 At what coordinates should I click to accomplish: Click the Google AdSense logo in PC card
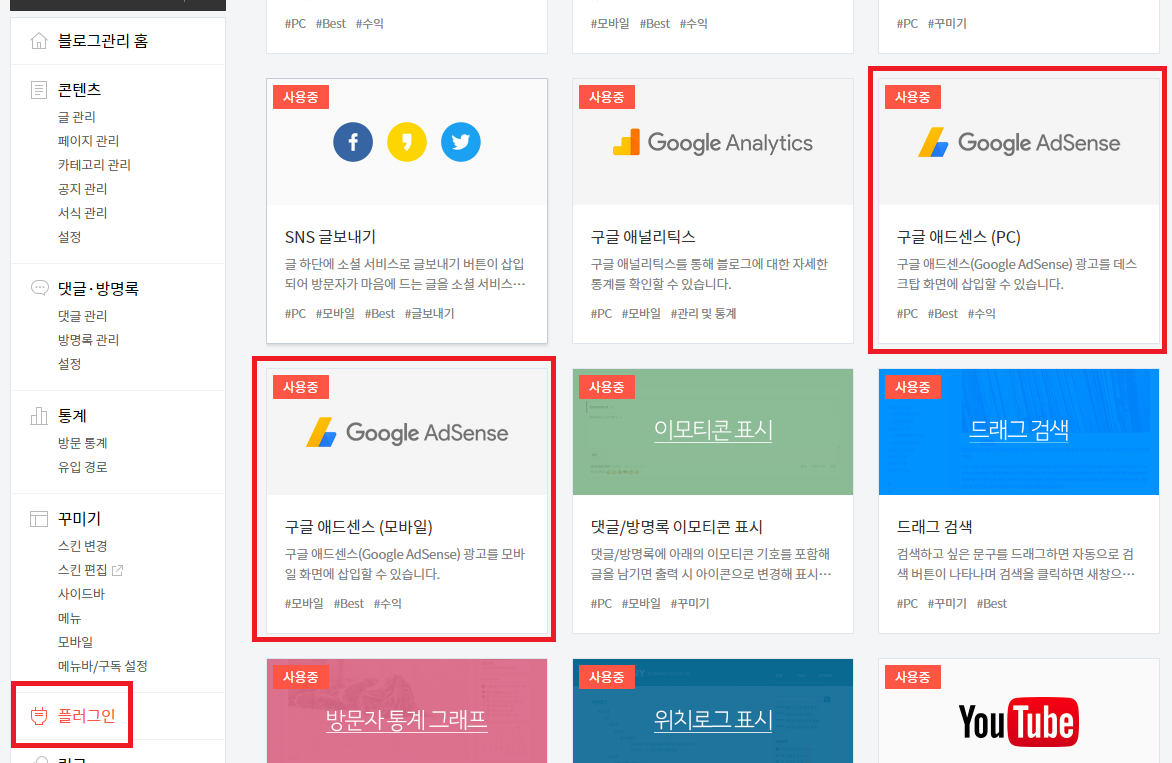tap(1019, 142)
